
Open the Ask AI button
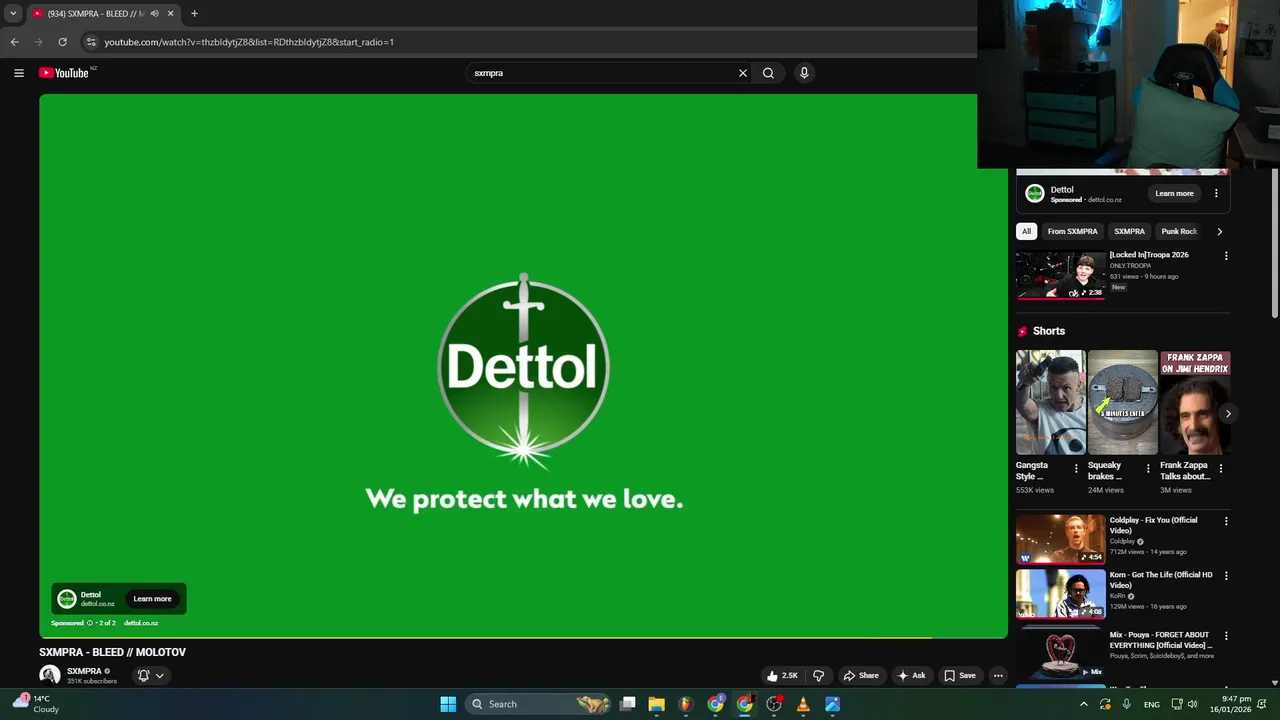[911, 676]
